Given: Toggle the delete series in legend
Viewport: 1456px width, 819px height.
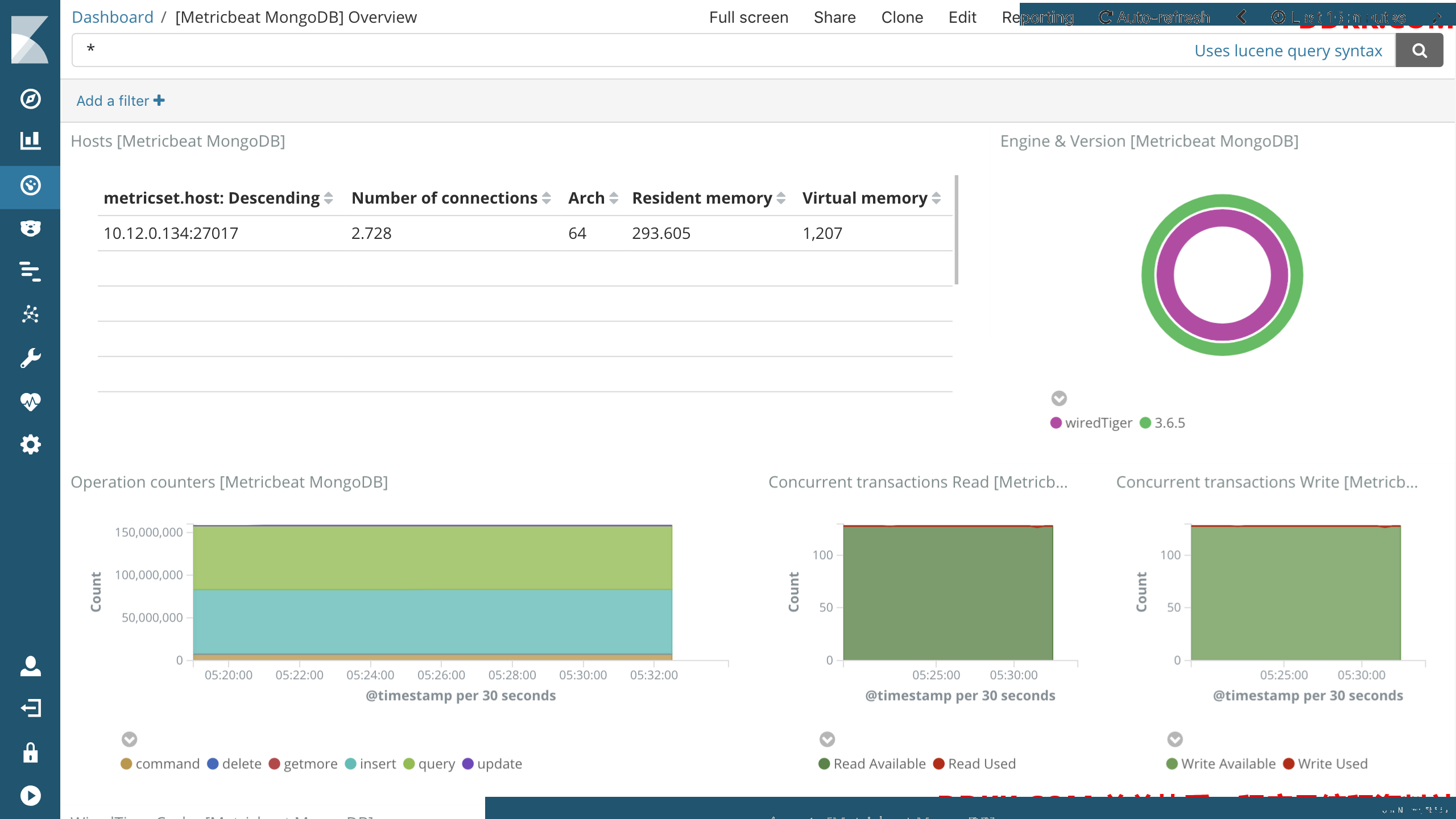Looking at the screenshot, I should pyautogui.click(x=234, y=764).
